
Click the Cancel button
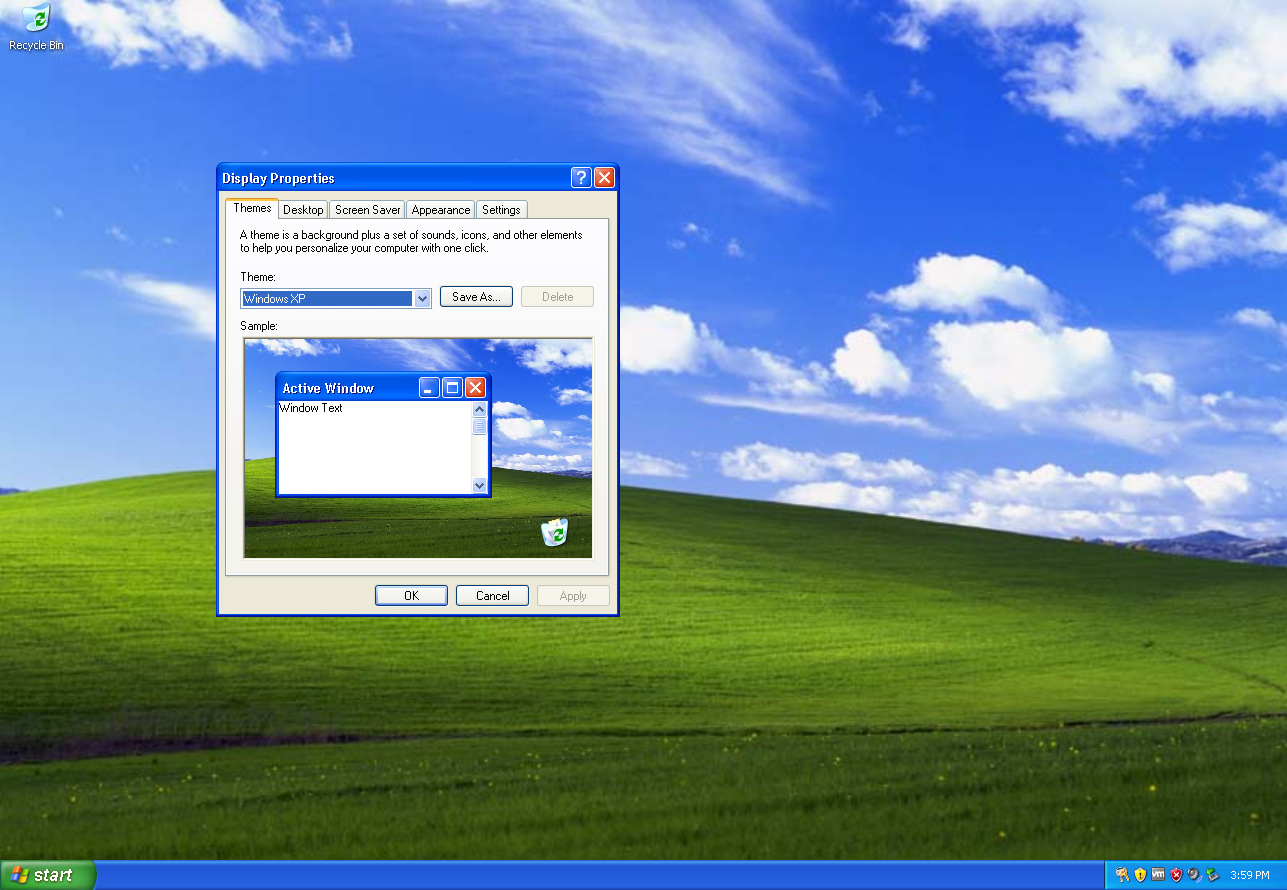(x=492, y=595)
